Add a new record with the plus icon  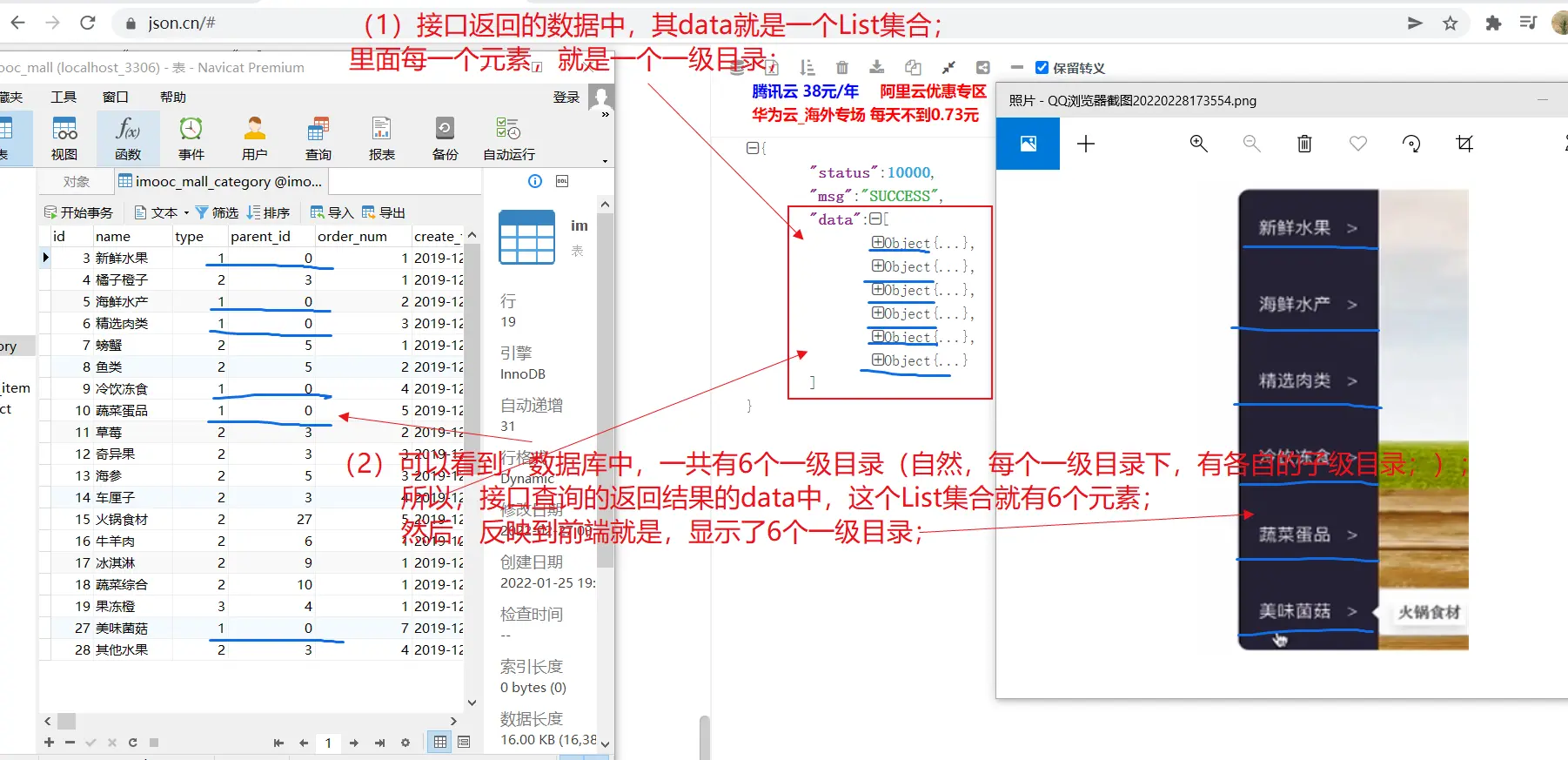click(x=49, y=743)
